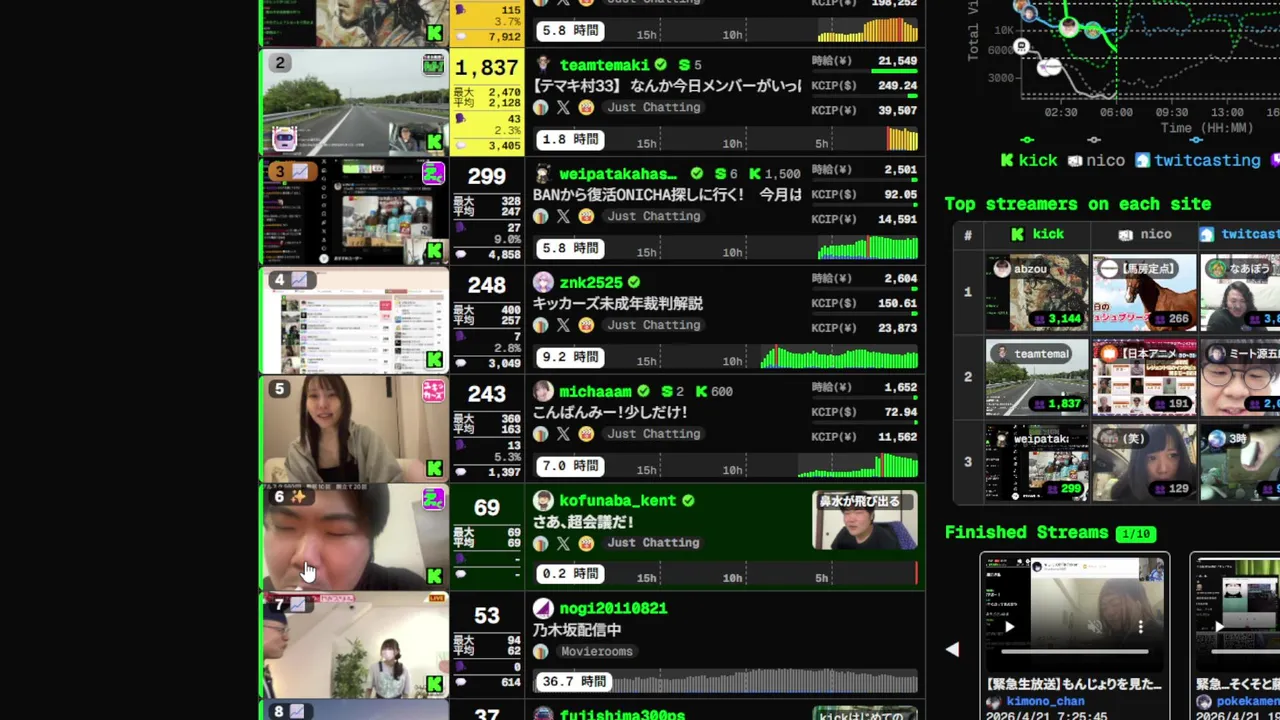Select the twitcasting column header

tap(1240, 234)
